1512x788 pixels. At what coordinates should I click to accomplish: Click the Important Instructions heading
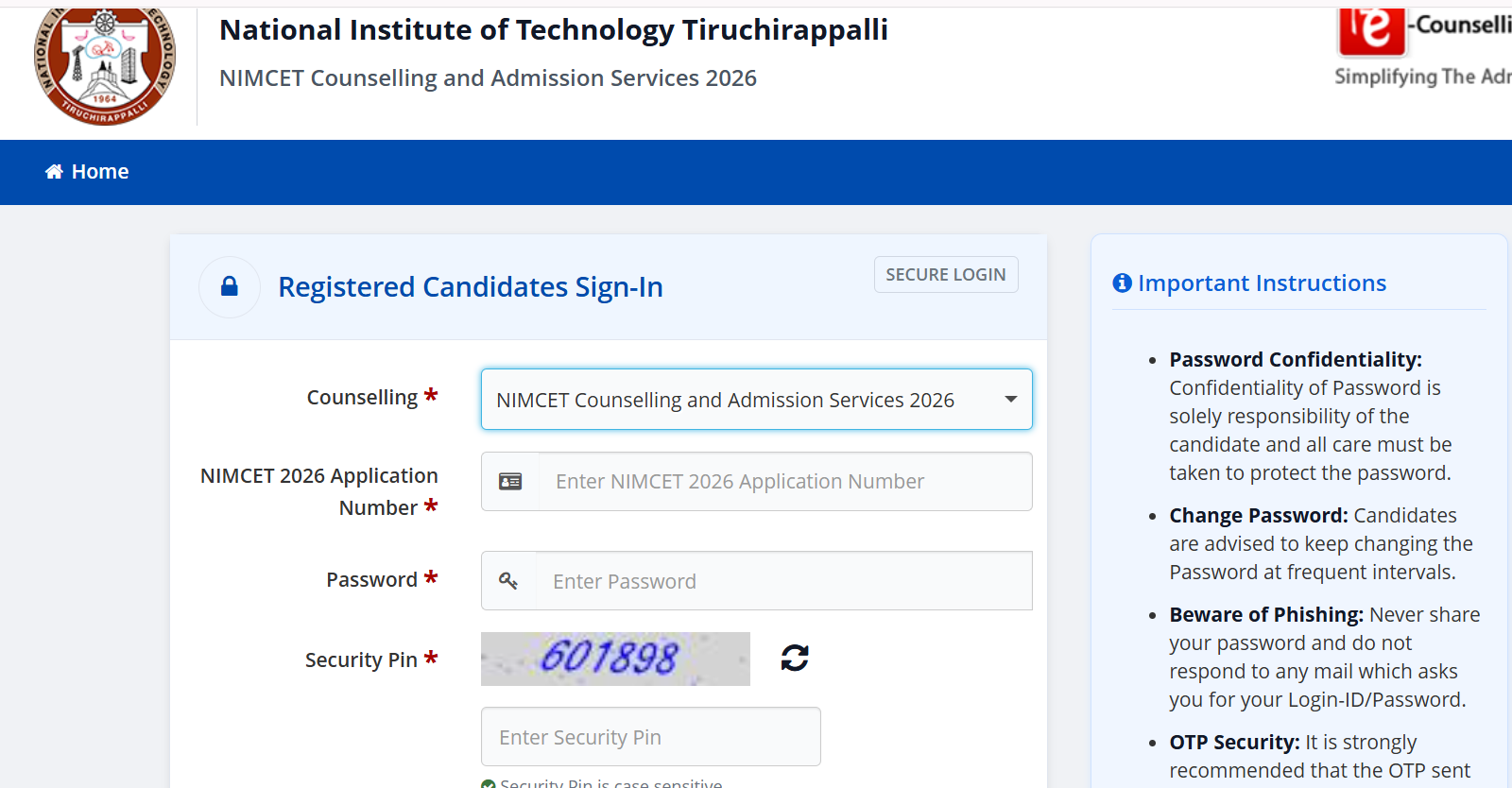(x=1263, y=283)
